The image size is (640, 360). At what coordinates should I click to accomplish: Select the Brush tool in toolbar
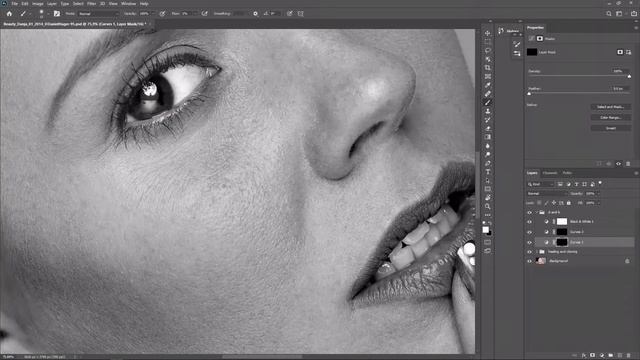(487, 102)
